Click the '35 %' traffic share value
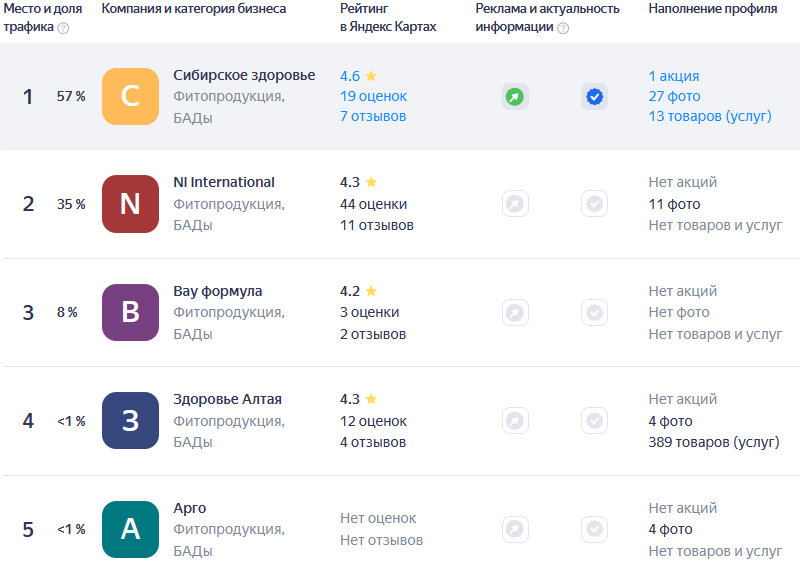The height and width of the screenshot is (580, 800). point(71,204)
